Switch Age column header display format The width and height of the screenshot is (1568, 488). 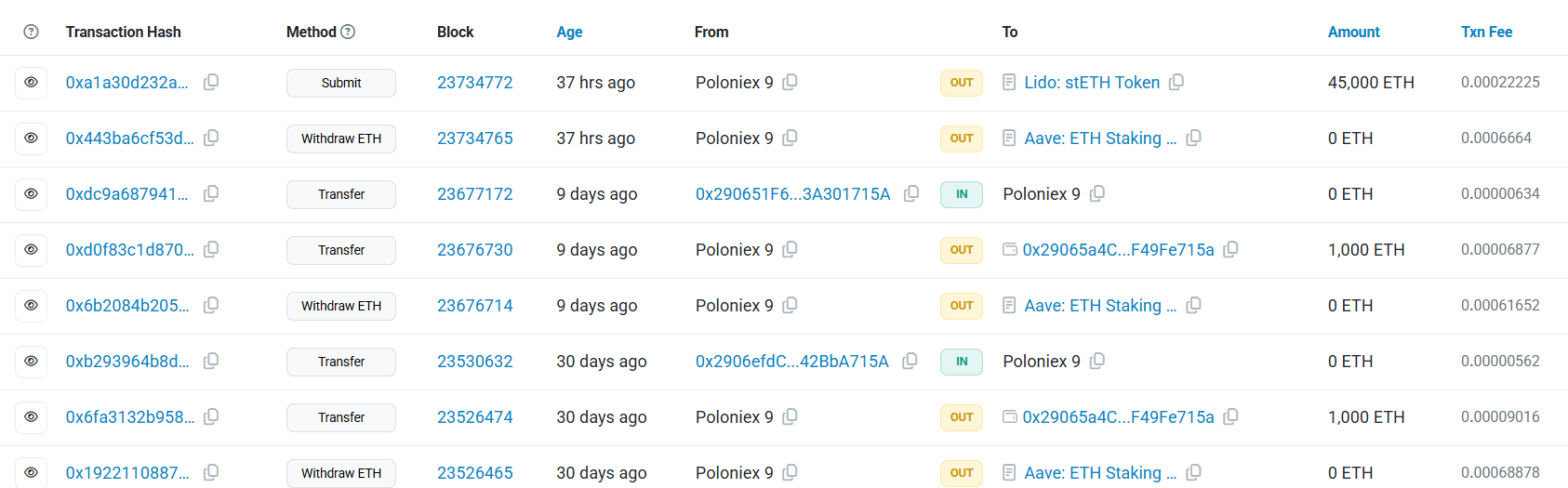569,32
